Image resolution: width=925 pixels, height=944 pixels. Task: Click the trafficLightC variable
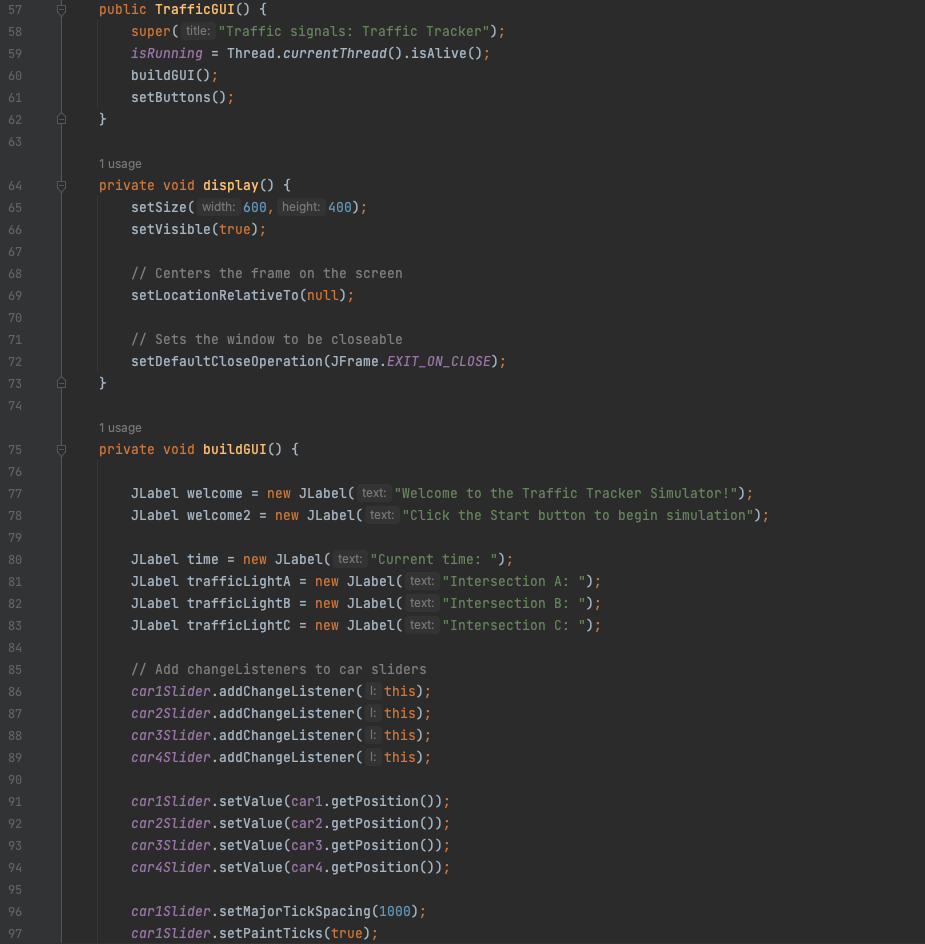tap(238, 626)
